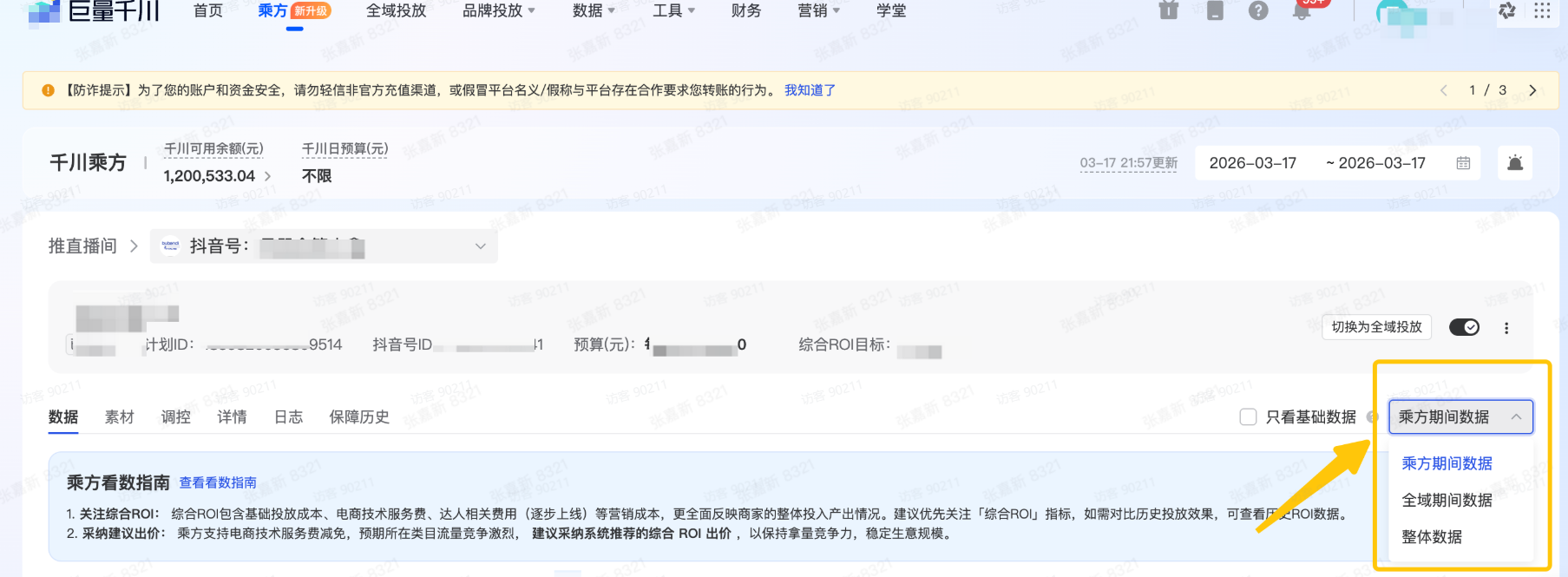
Task: Collapse the 乘方期间数据 dropdown
Action: [1461, 417]
